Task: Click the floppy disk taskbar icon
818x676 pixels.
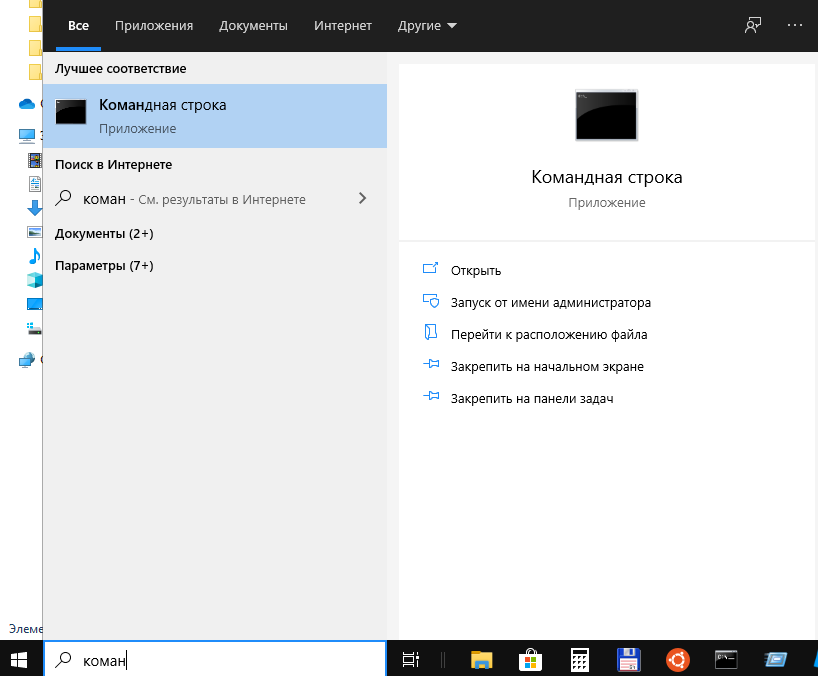Action: 629,659
